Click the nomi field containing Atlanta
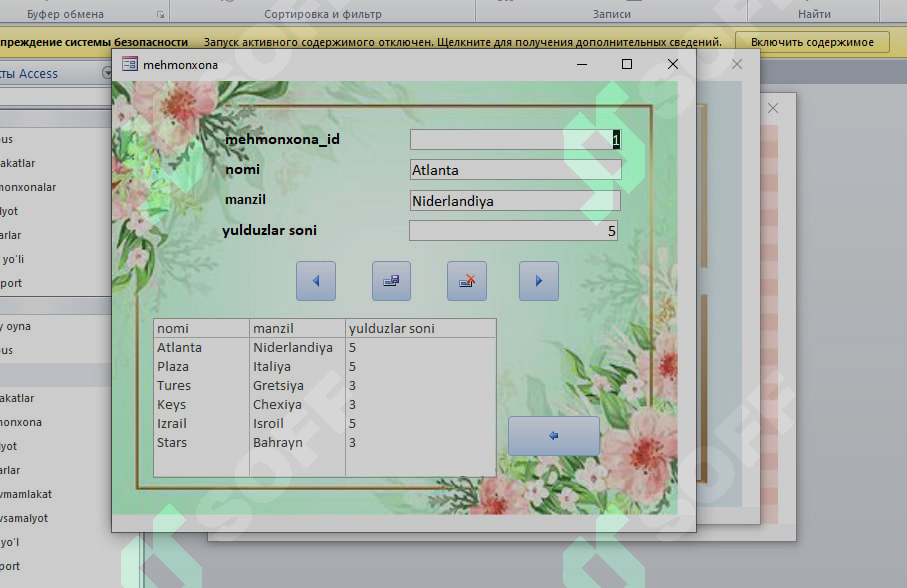This screenshot has height=588, width=907. tap(515, 170)
